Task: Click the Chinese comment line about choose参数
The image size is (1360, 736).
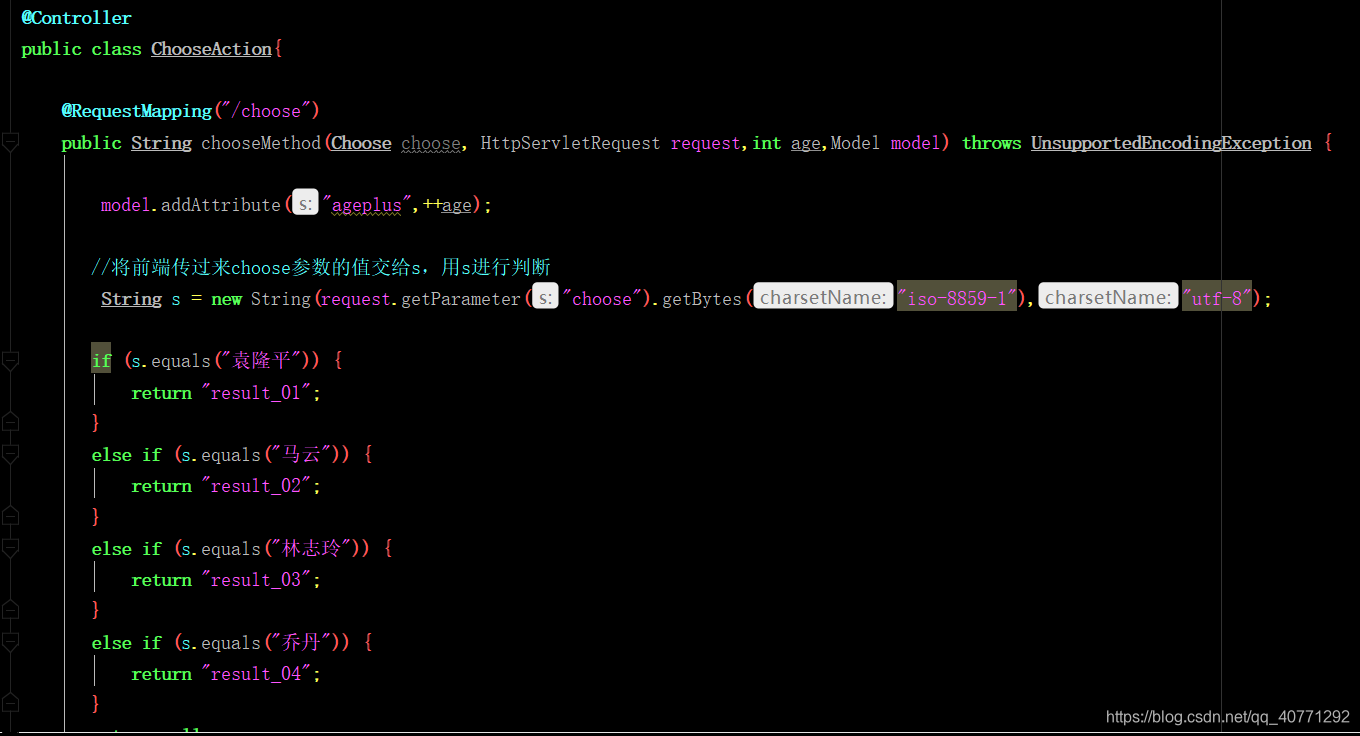Action: point(321,267)
